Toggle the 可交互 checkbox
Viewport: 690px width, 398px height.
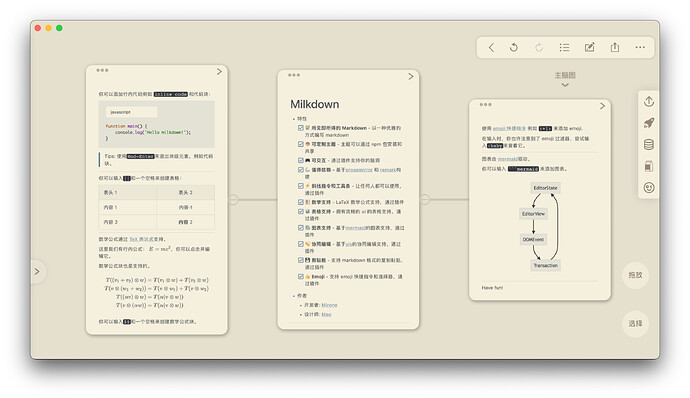pyautogui.click(x=301, y=160)
